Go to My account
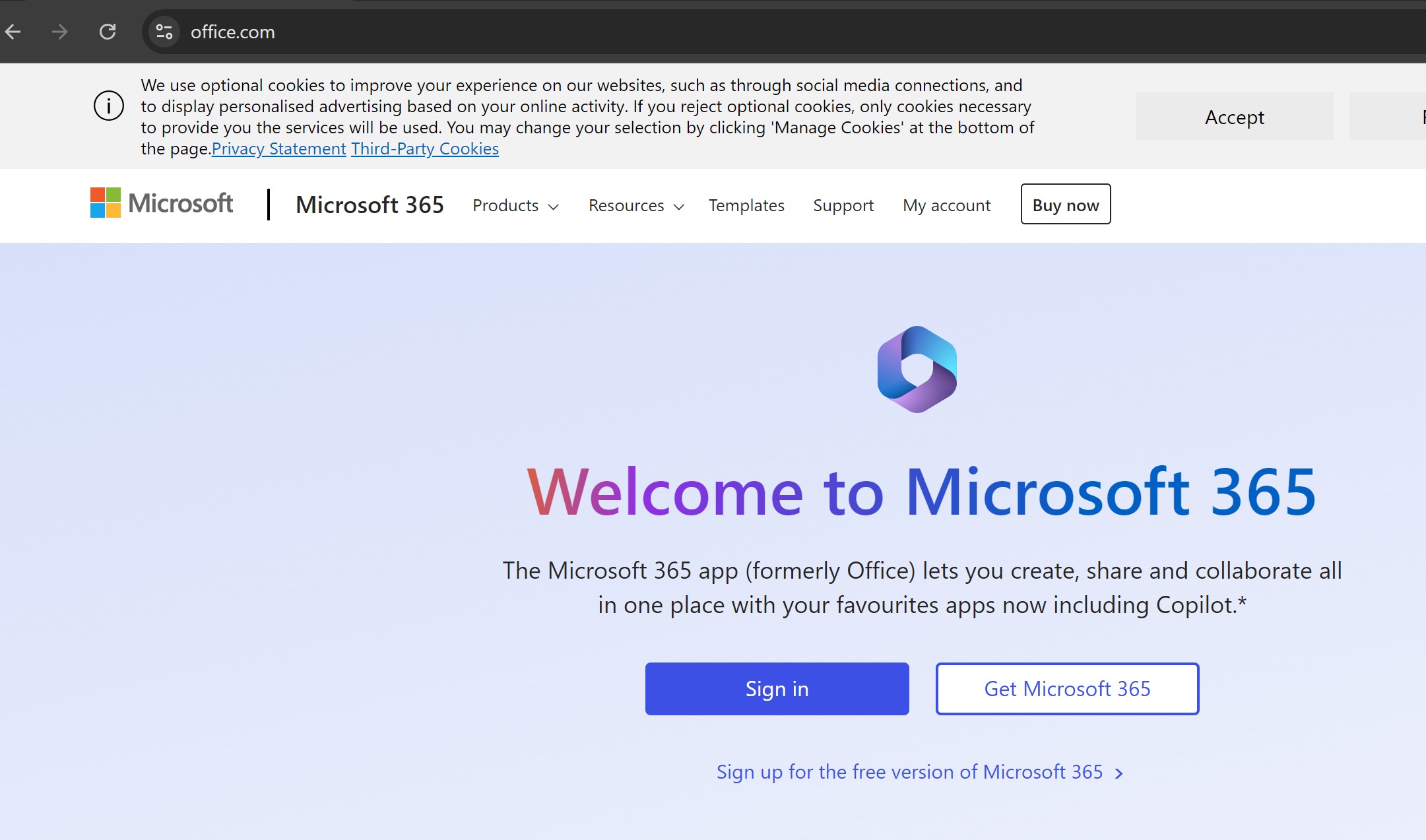The image size is (1426, 840). coord(946,206)
